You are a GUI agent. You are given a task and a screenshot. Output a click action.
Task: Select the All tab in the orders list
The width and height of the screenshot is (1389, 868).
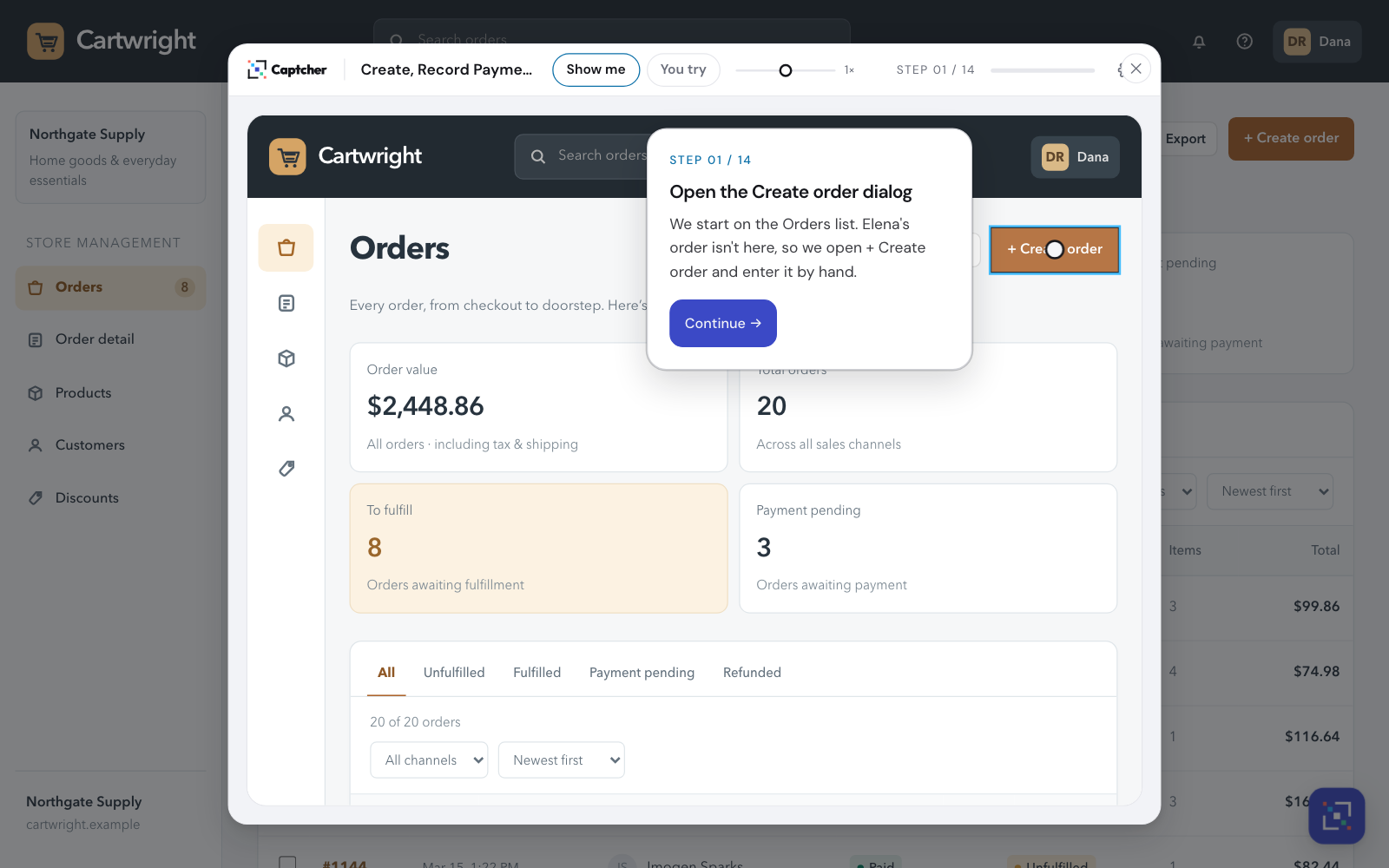[x=386, y=673]
